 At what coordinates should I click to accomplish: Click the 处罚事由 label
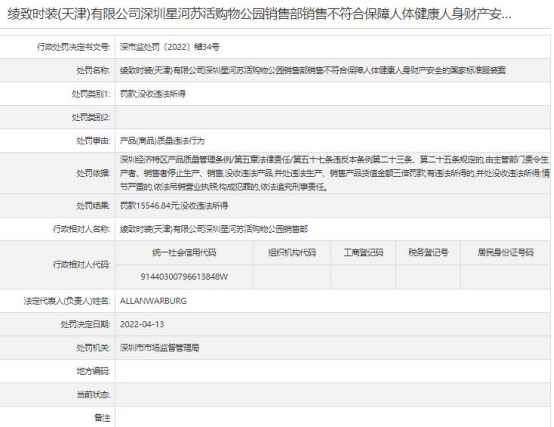coord(93,141)
